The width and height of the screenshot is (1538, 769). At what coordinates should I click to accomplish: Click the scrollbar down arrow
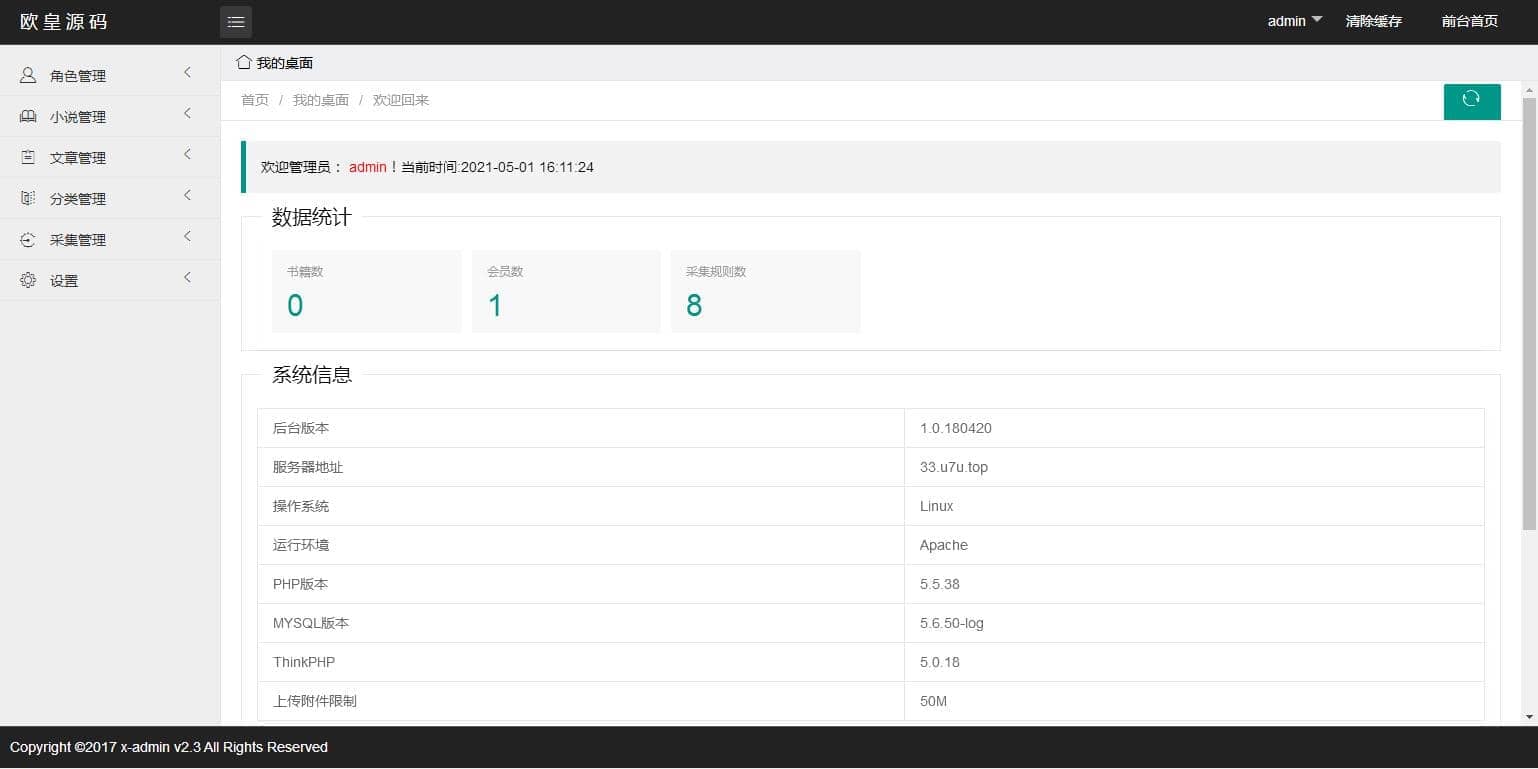point(1529,717)
